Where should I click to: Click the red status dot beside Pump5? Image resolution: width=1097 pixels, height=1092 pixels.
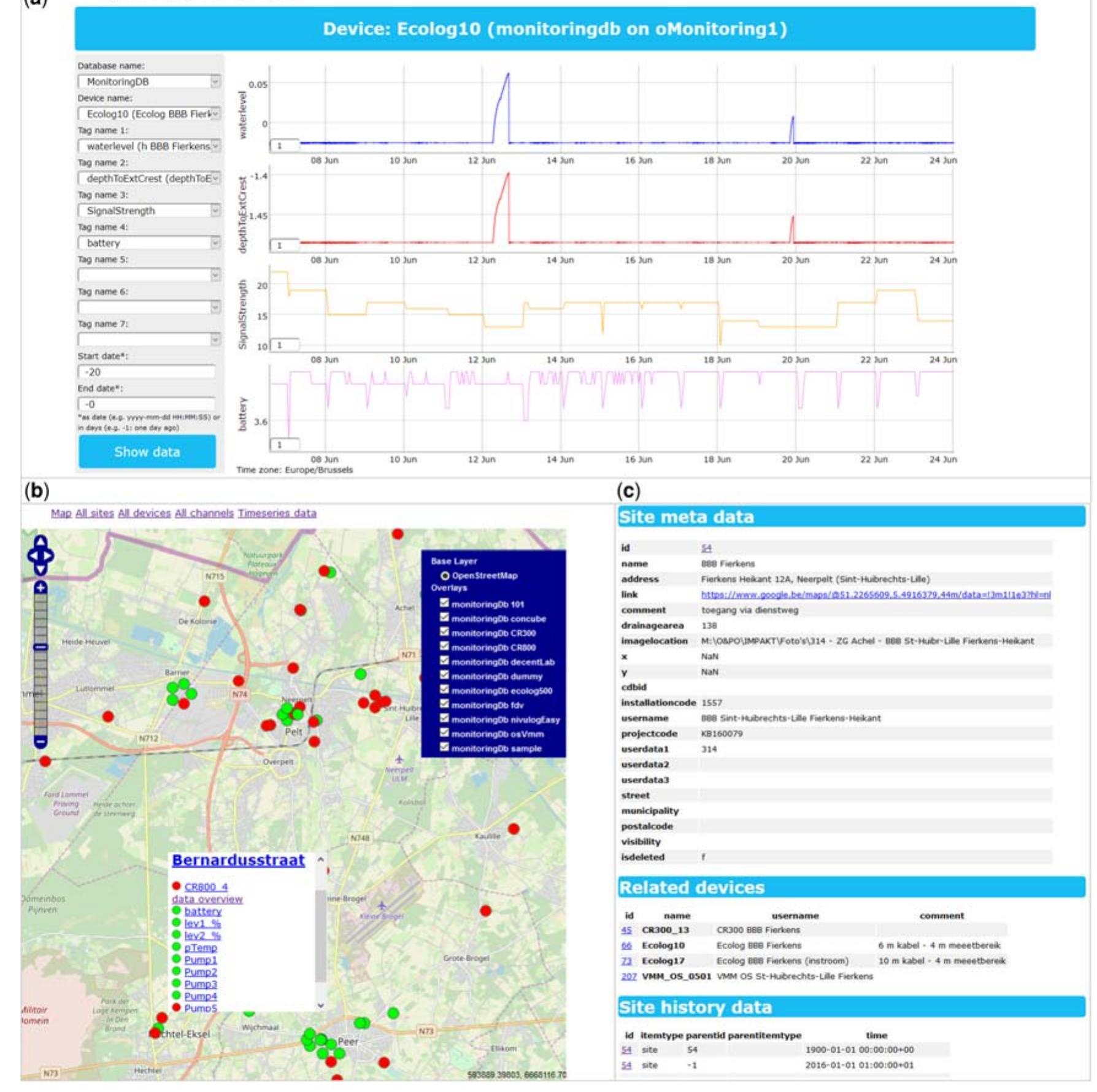(177, 1007)
